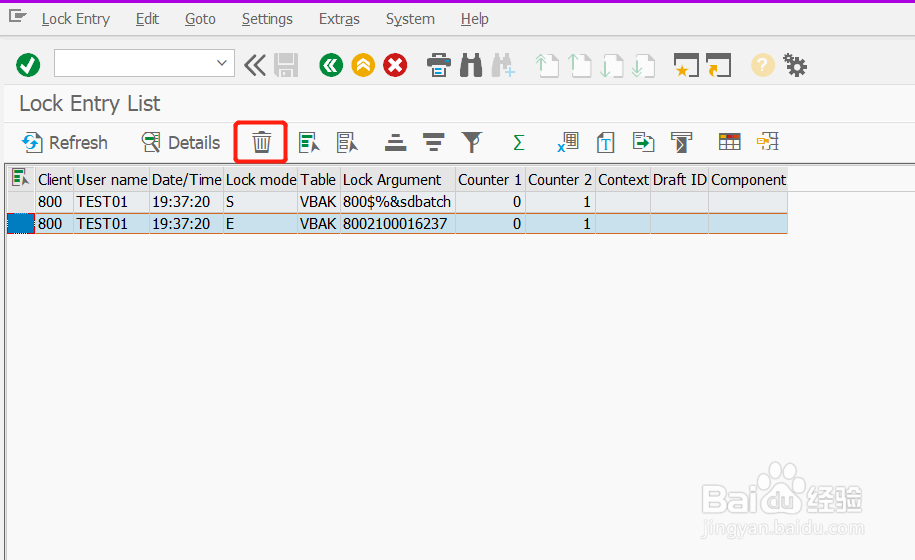Click the Previous Page icon
The image size is (915, 560).
(x=579, y=65)
